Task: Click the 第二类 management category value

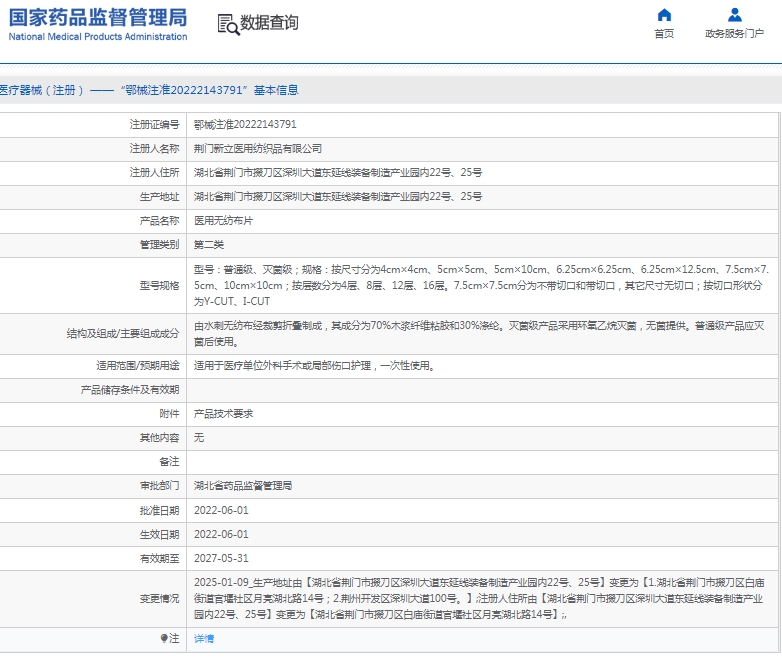Action: coord(209,245)
